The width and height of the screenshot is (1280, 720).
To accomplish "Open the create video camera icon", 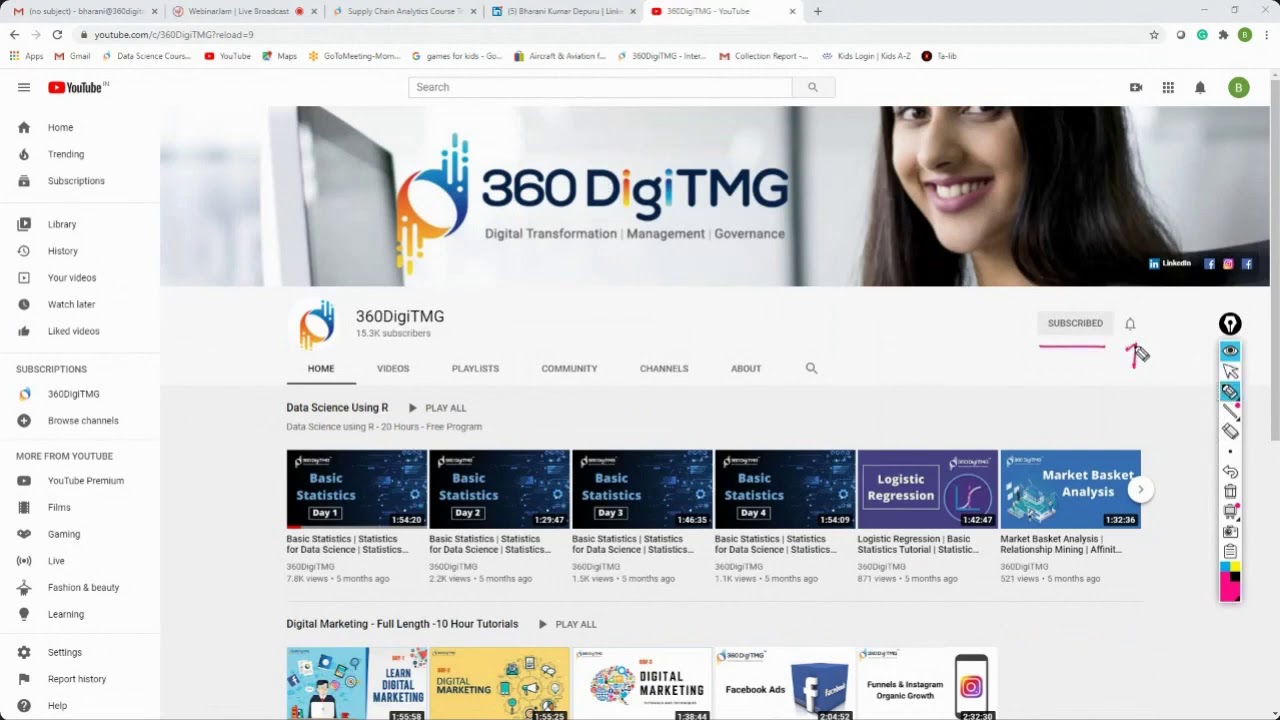I will pos(1136,88).
